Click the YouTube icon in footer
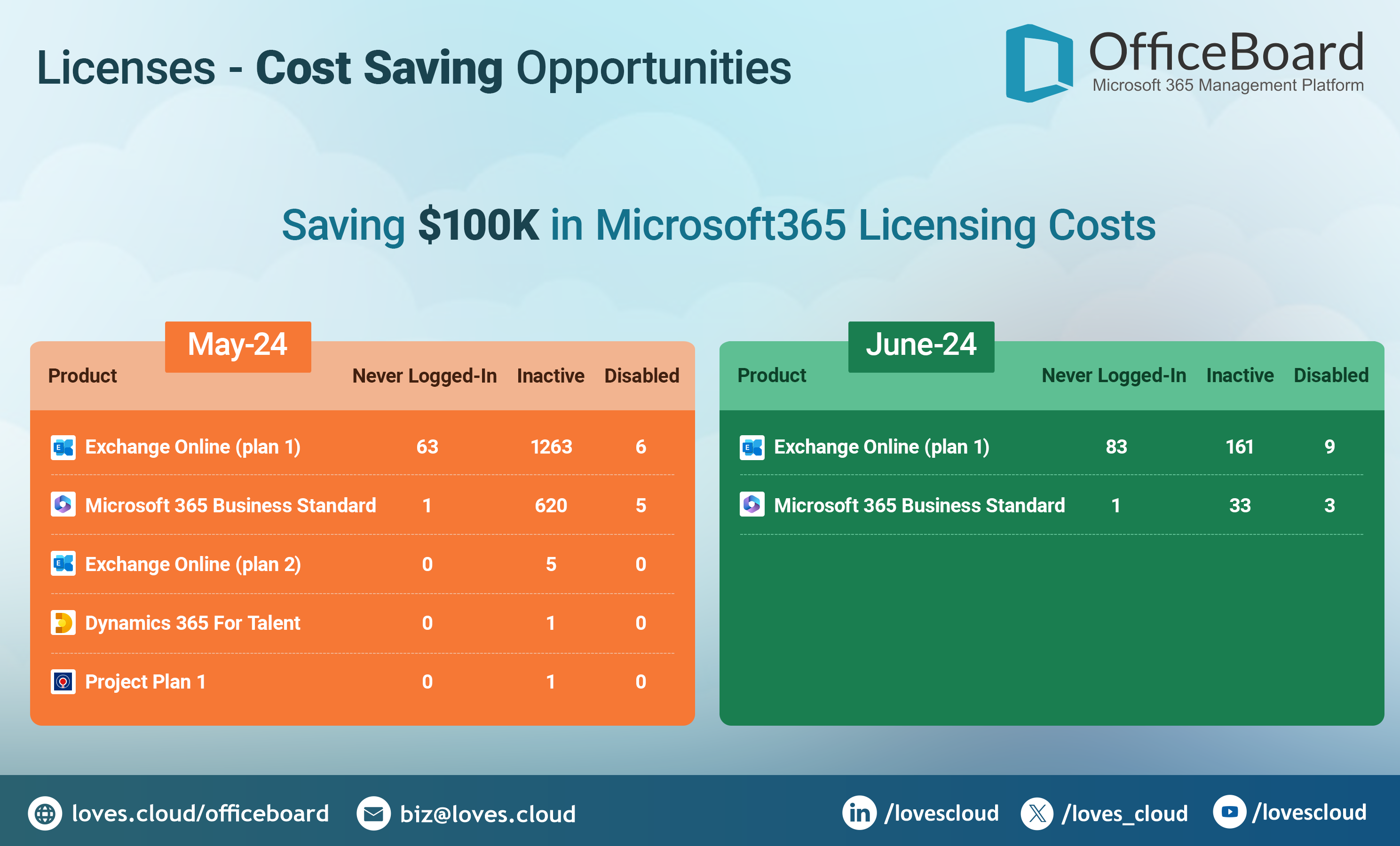The image size is (1400, 846). 1230,812
